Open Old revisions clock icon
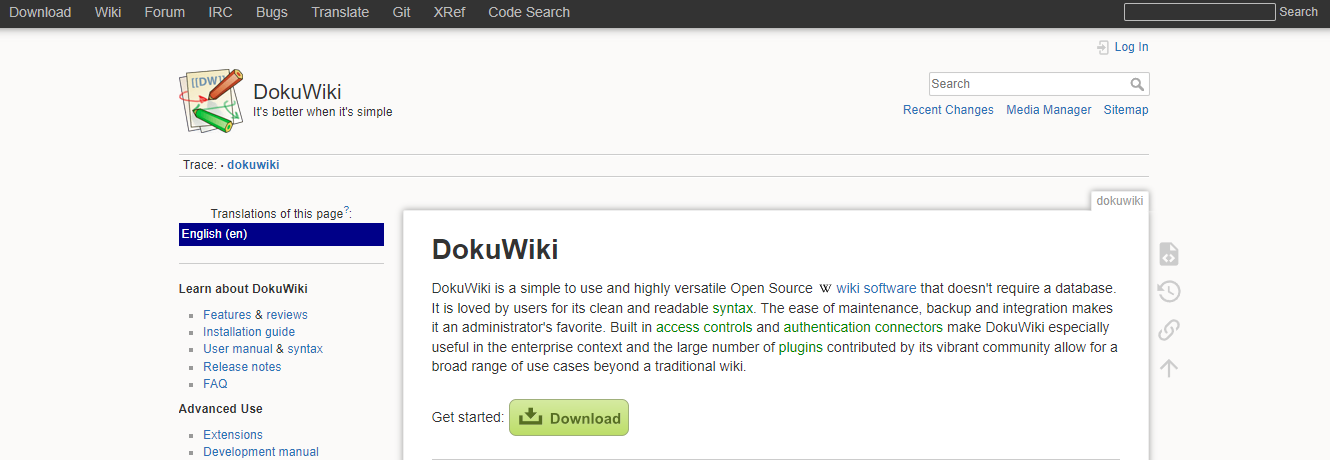The width and height of the screenshot is (1330, 460). coord(1168,291)
